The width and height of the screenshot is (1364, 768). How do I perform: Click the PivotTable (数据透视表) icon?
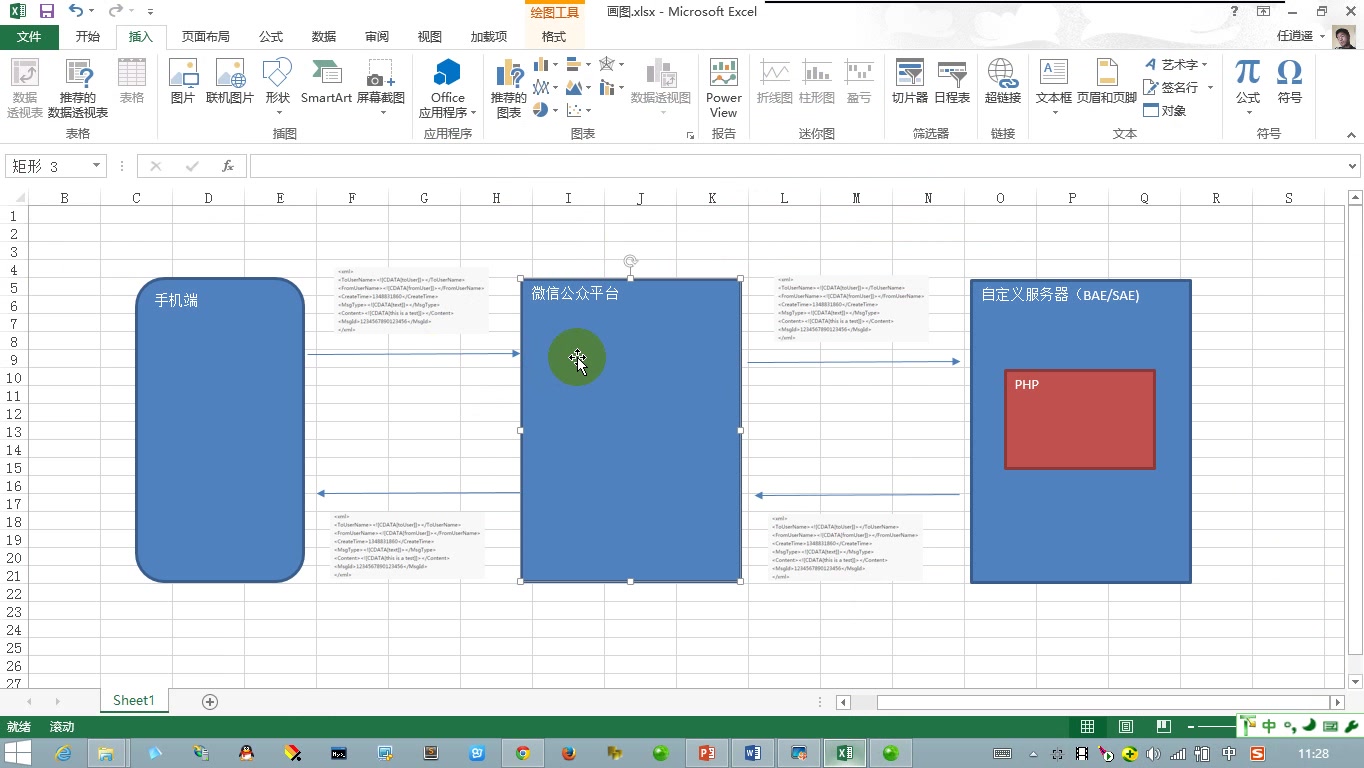tap(24, 88)
